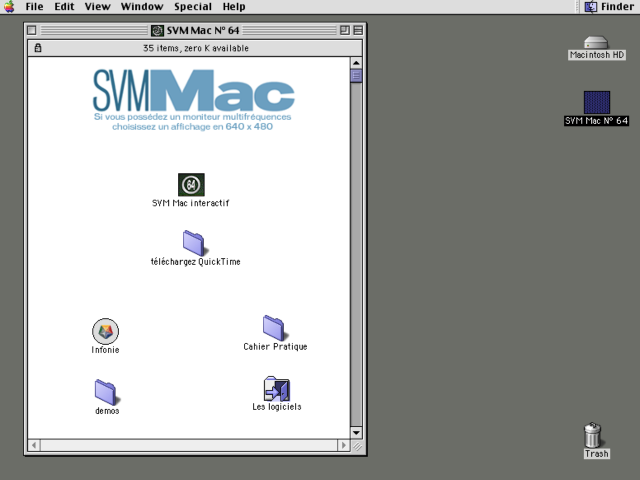This screenshot has height=480, width=640.
Task: Select the Macintosh HD drive icon
Action: point(596,42)
